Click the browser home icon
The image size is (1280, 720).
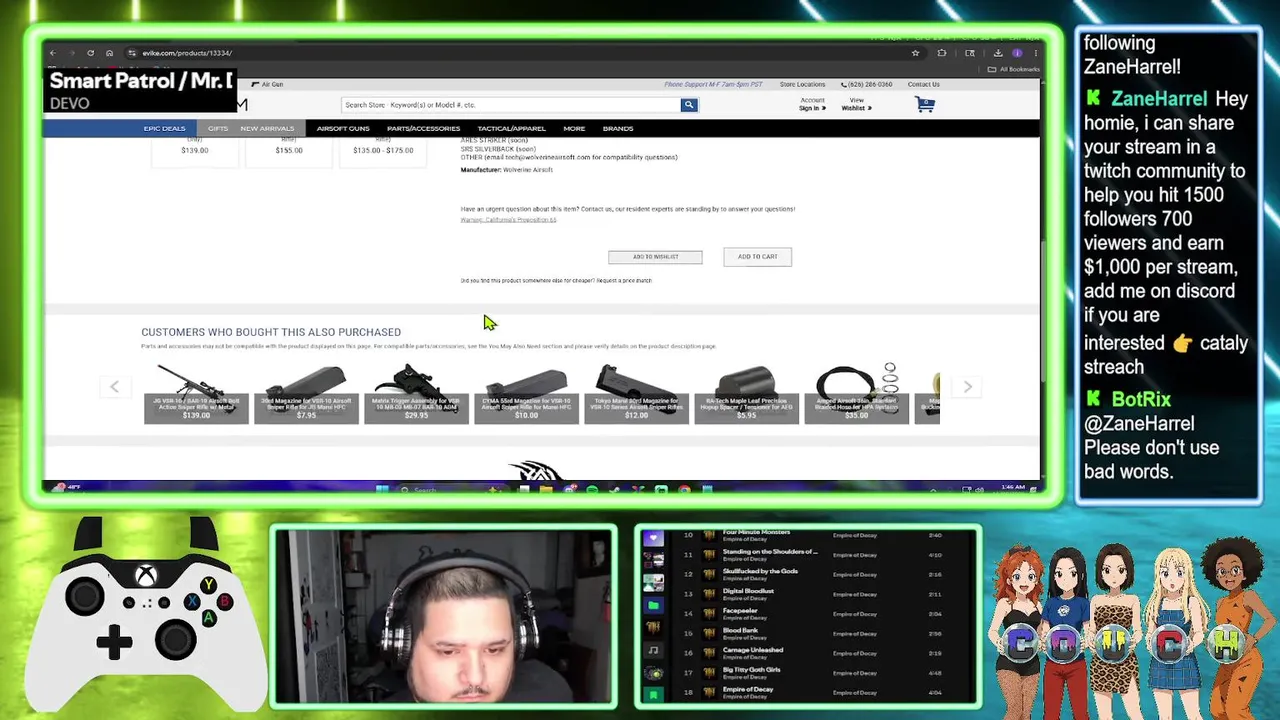[109, 53]
